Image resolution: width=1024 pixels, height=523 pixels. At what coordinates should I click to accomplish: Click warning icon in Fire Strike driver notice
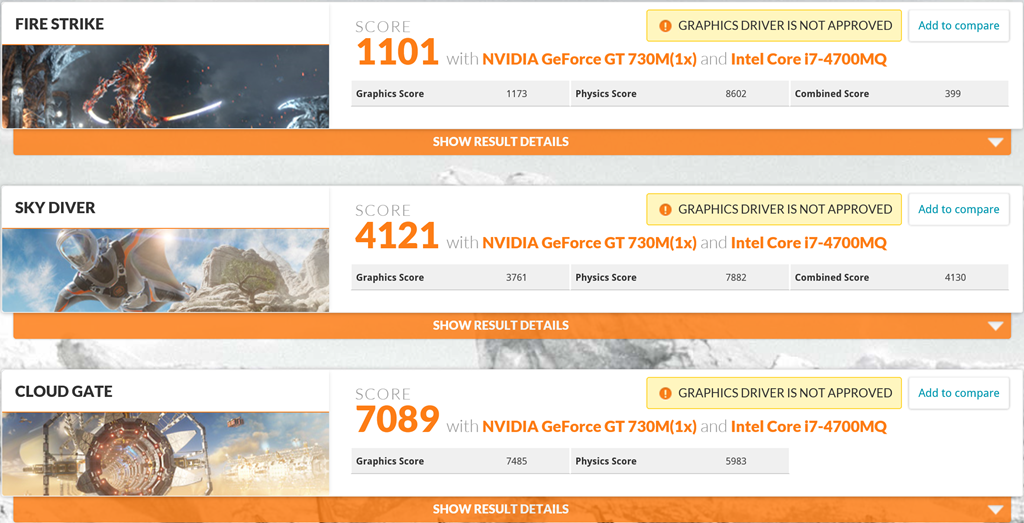click(665, 26)
